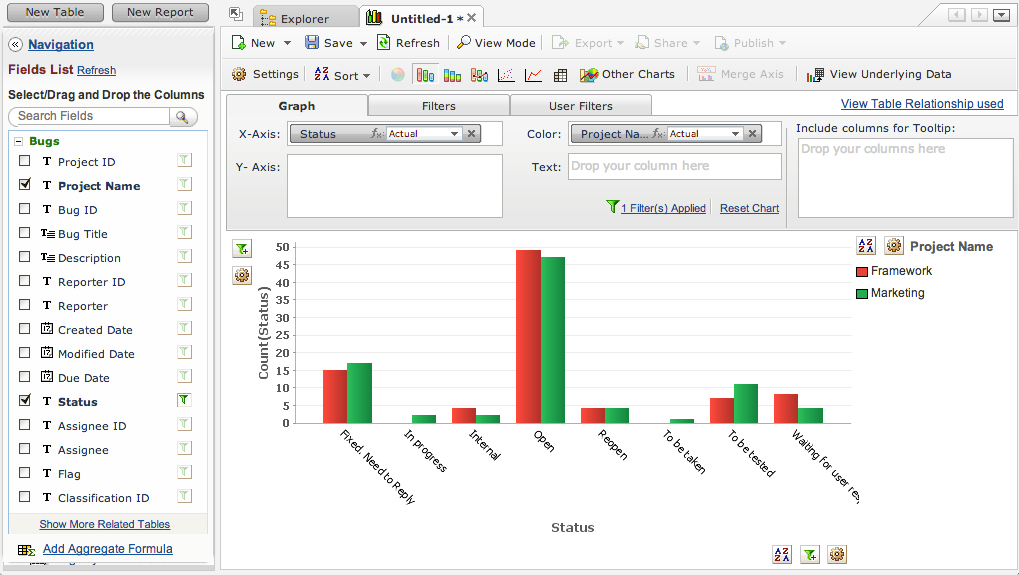This screenshot has height=575, width=1019.
Task: Select the pie chart type icon
Action: tap(398, 75)
